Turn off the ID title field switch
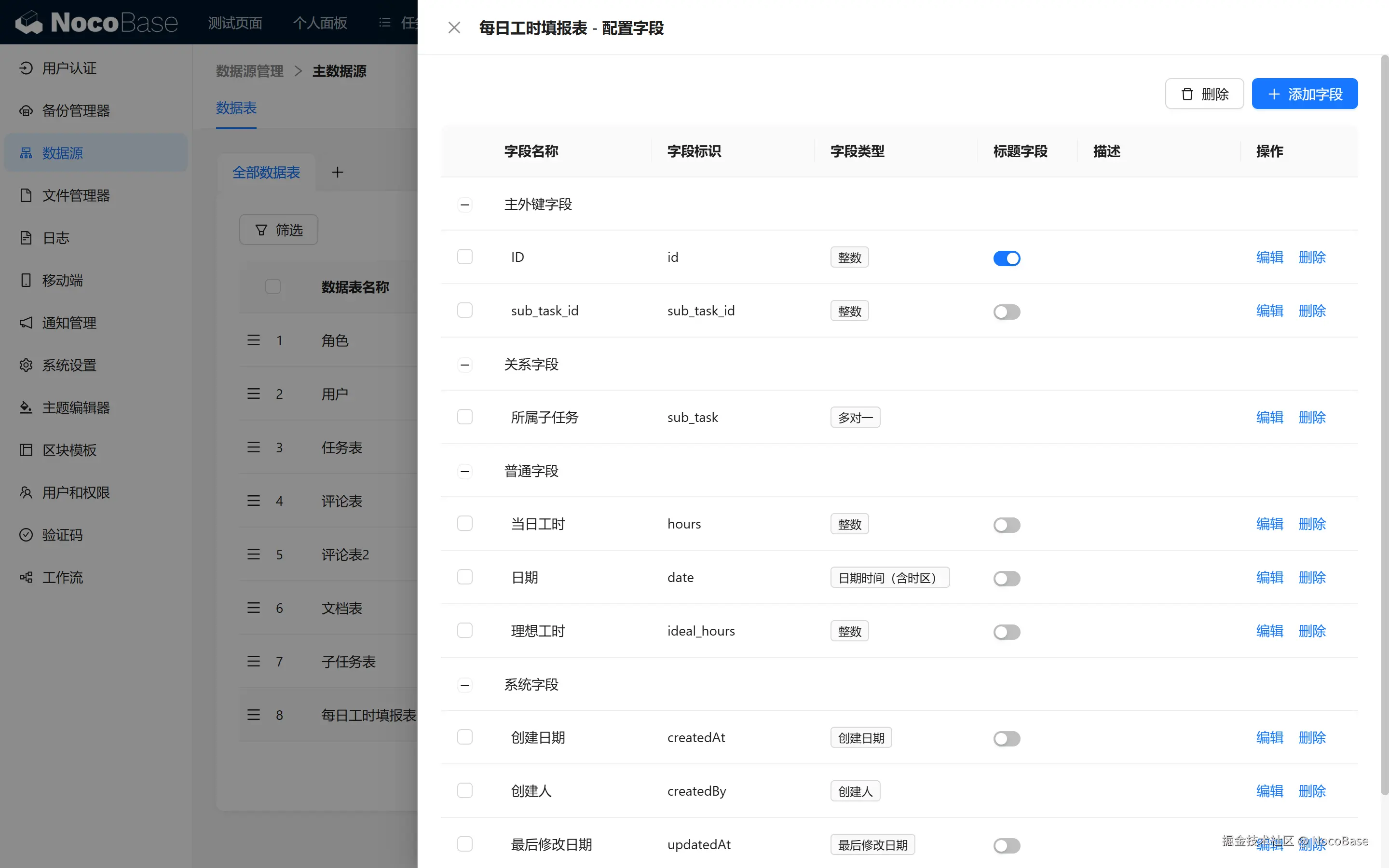 point(1006,258)
